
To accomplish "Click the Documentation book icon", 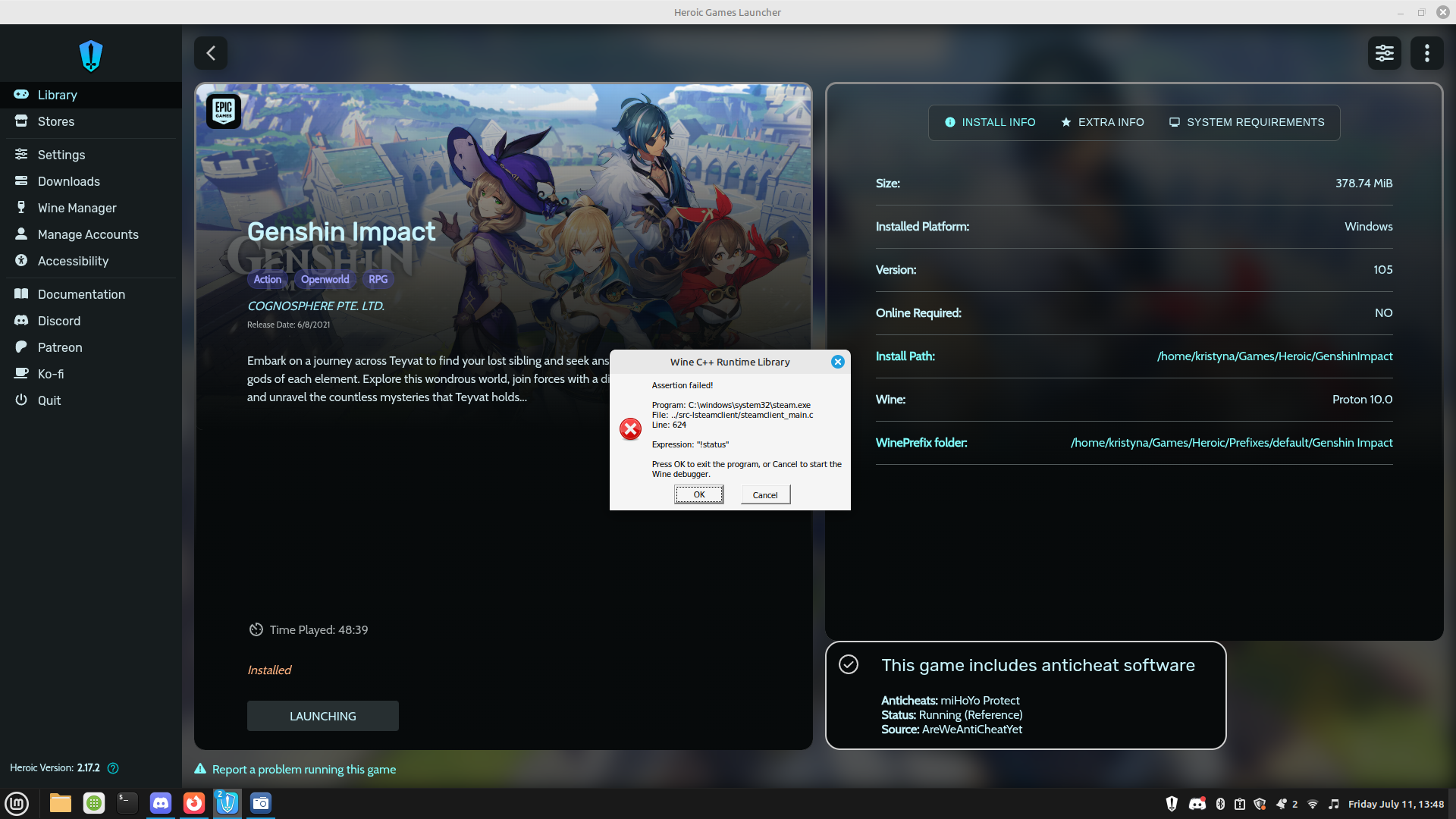I will 21,293.
